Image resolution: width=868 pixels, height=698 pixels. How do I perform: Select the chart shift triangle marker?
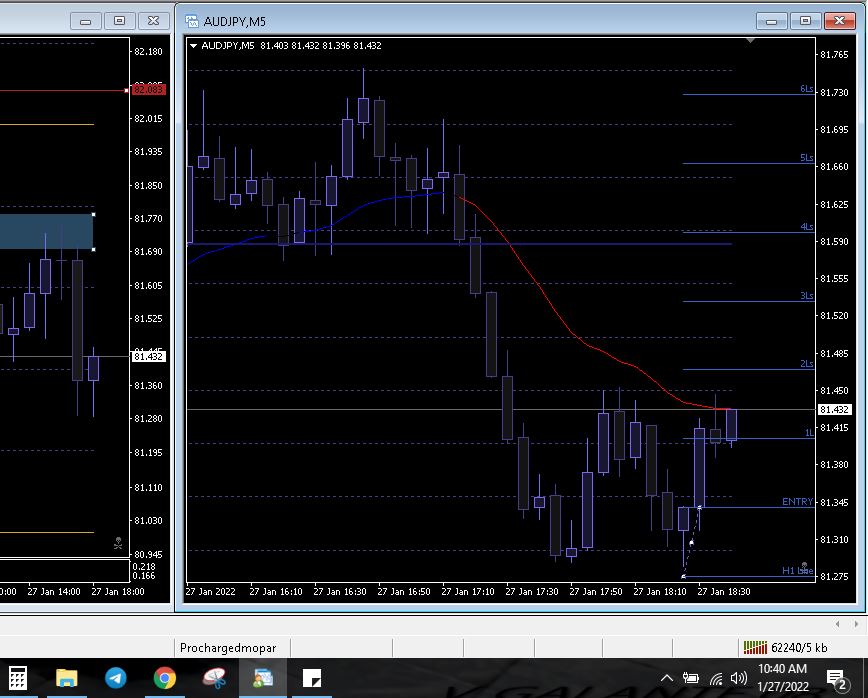click(750, 40)
